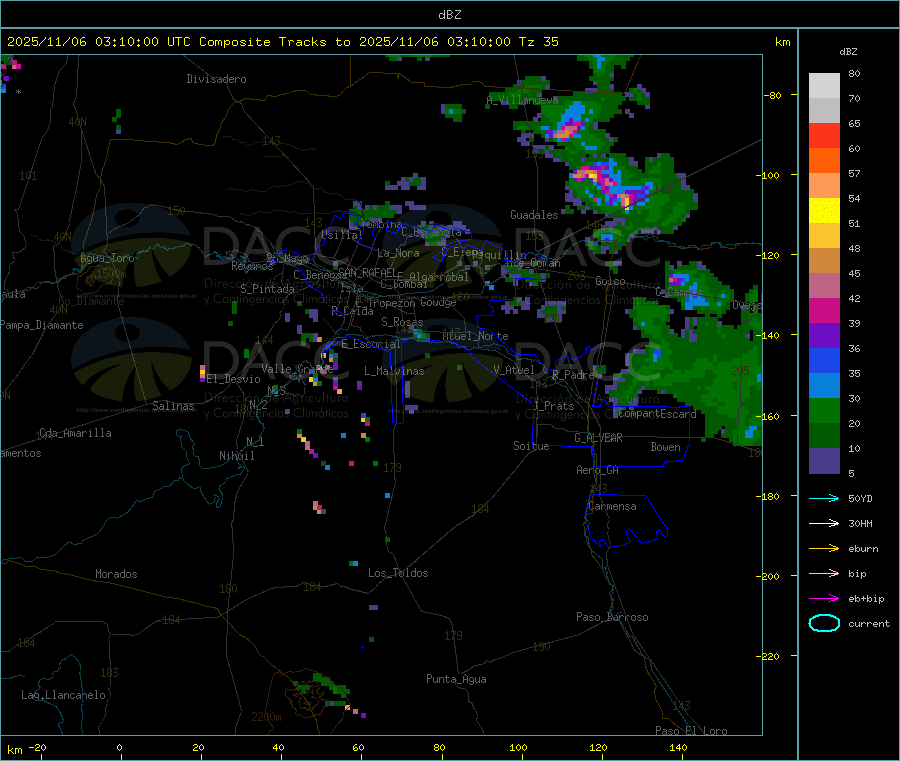The height and width of the screenshot is (761, 900).
Task: Click the 'Tz 35' header value
Action: (x=538, y=42)
